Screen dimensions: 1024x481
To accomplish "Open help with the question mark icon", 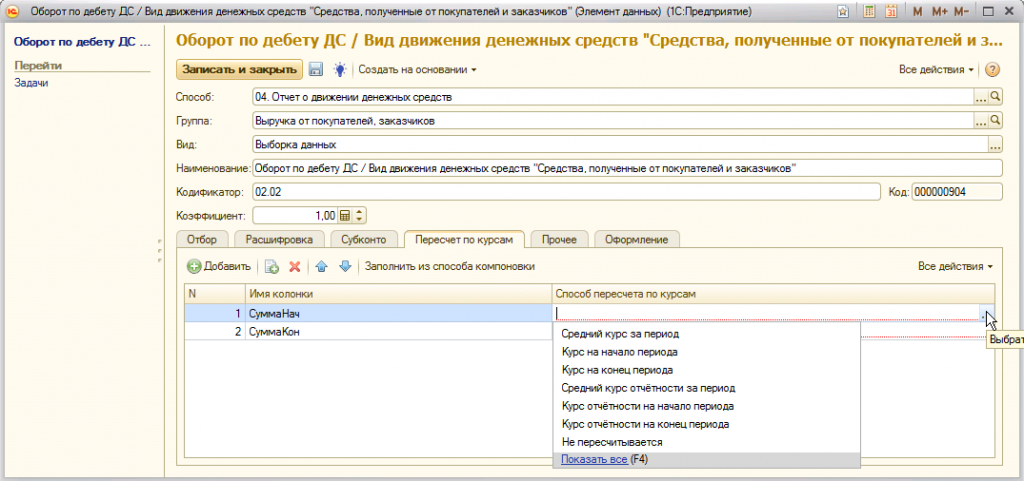I will [992, 70].
